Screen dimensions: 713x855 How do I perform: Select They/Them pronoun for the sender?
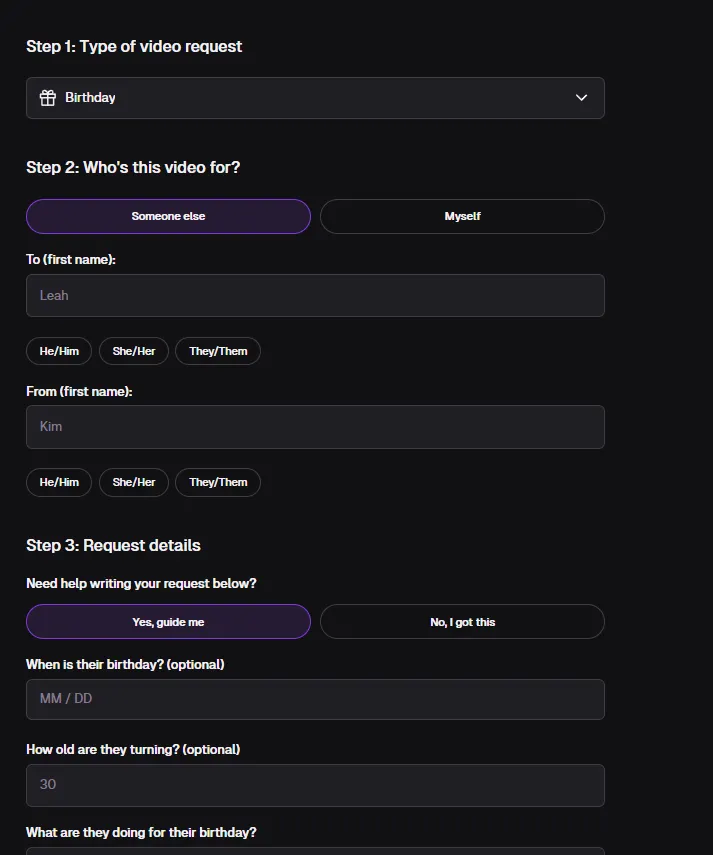pyautogui.click(x=218, y=482)
